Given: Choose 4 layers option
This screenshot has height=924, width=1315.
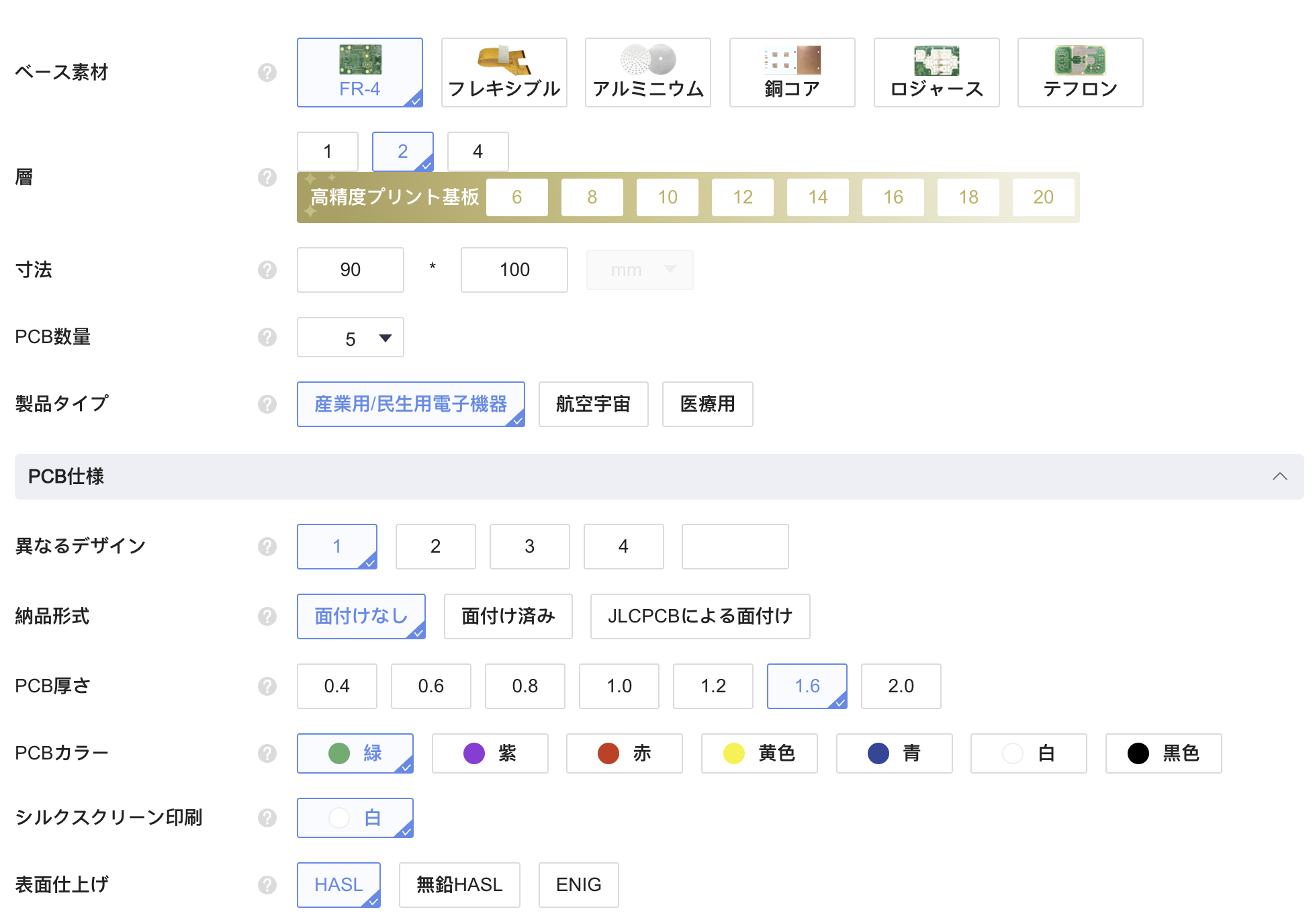Looking at the screenshot, I should pos(478,152).
